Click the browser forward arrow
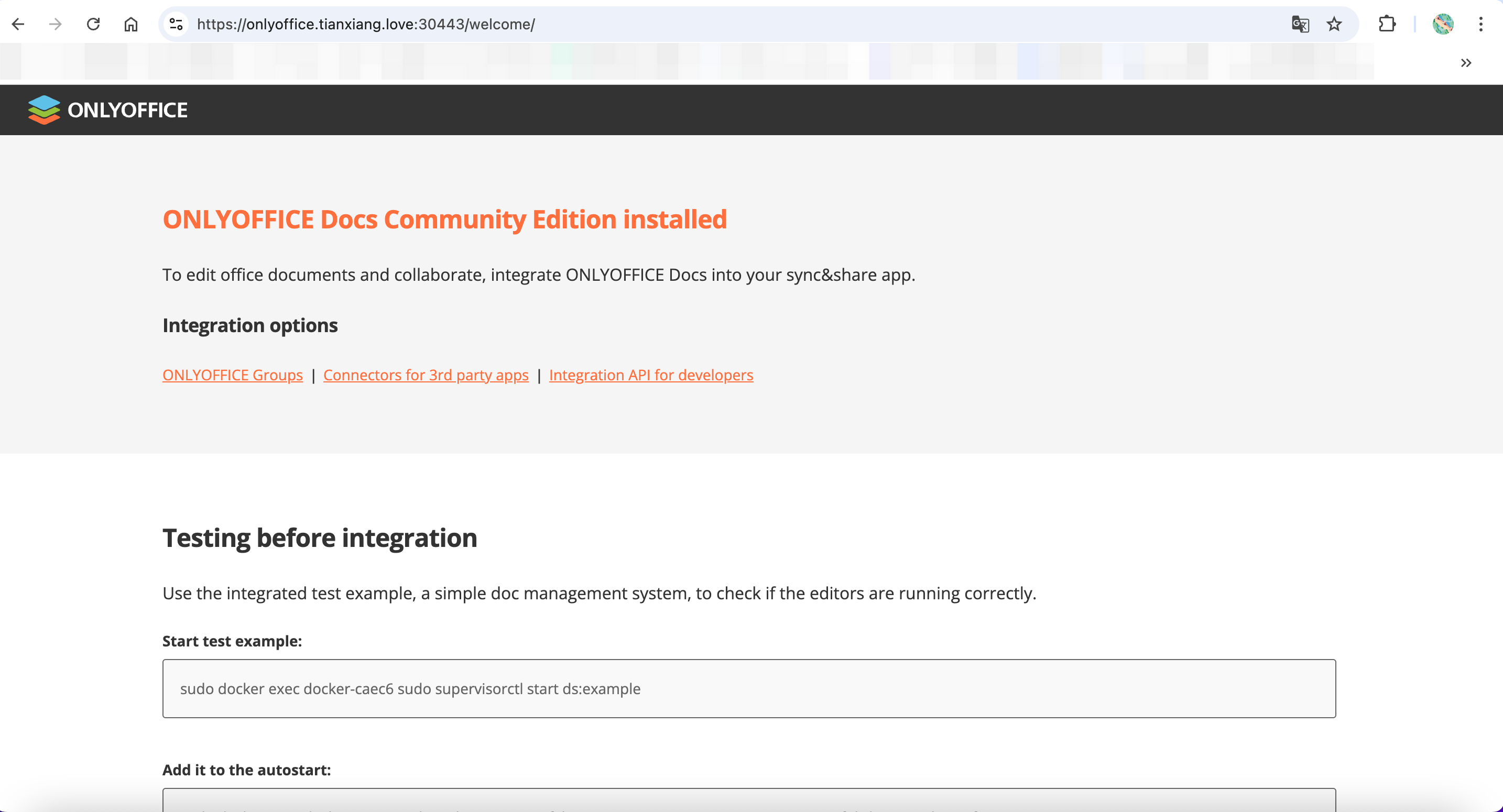Screen dimensions: 1503x812 [56, 24]
